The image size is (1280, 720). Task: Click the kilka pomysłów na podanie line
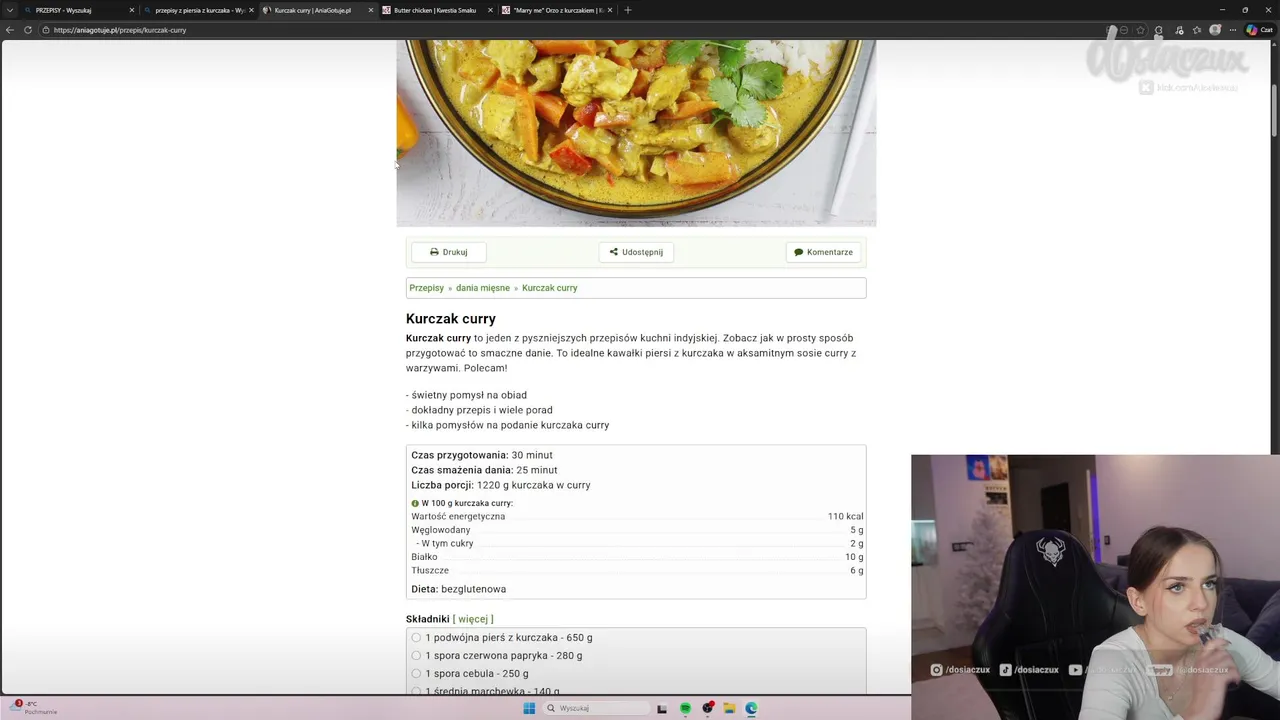[x=508, y=425]
